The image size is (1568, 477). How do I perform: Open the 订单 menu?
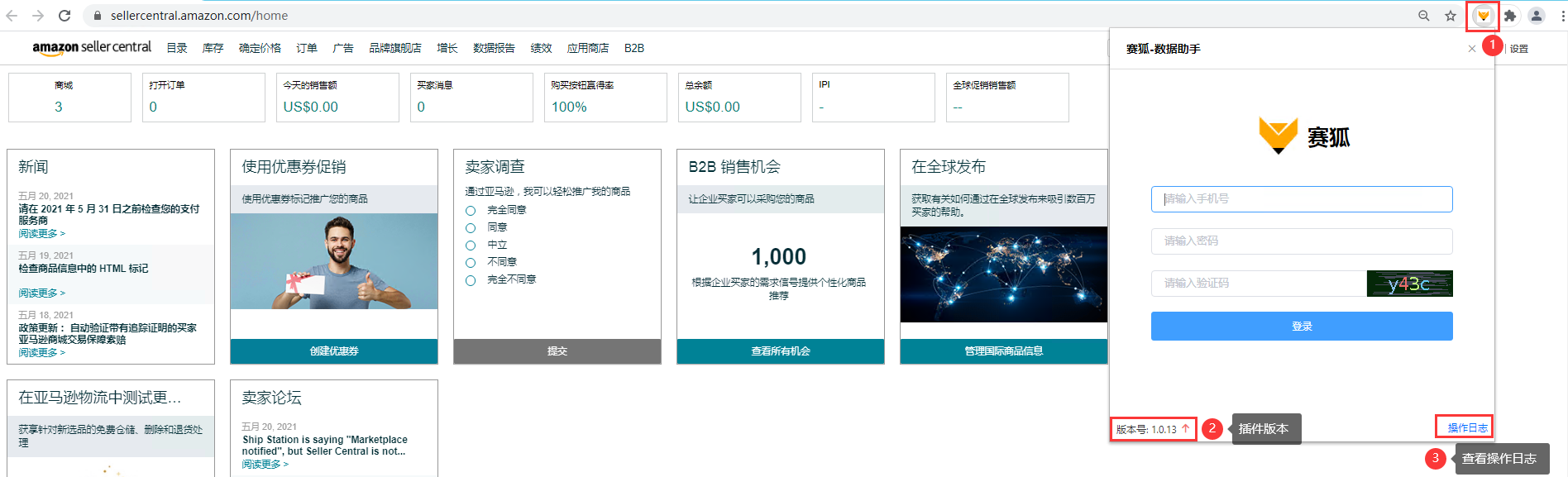[307, 48]
